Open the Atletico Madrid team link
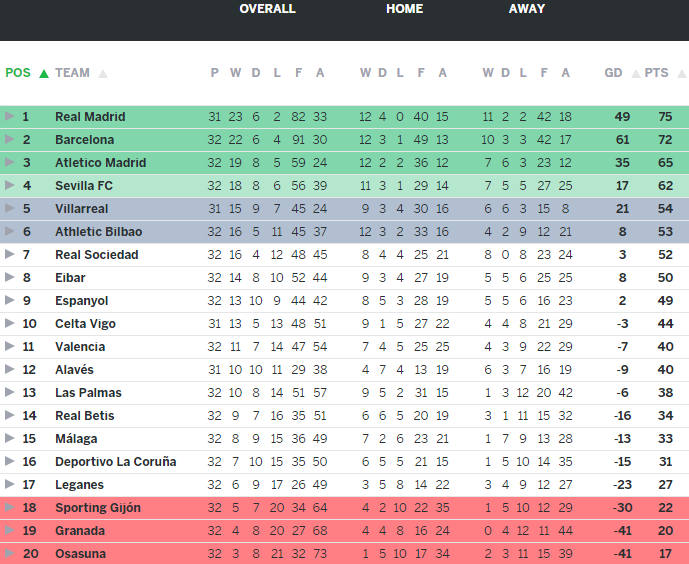The height and width of the screenshot is (564, 689). coord(100,163)
